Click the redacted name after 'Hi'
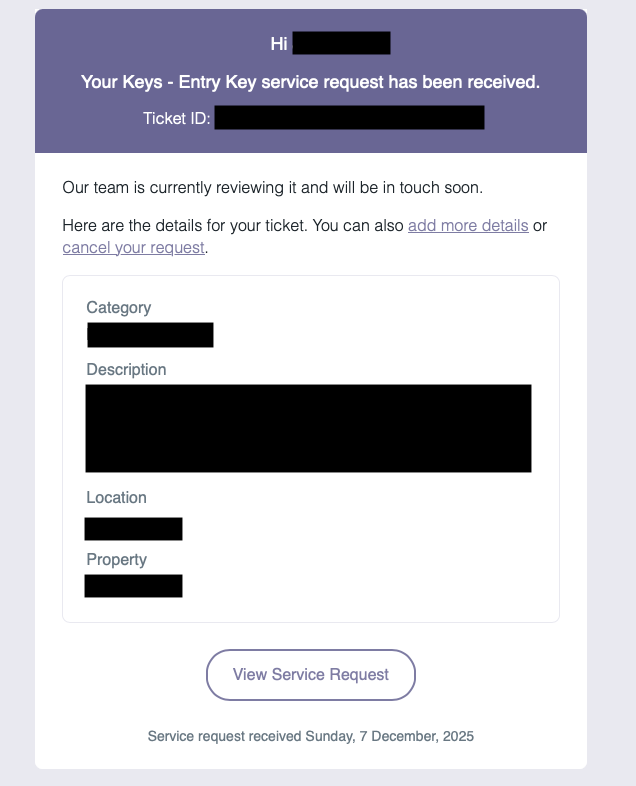636x786 pixels. pos(341,43)
